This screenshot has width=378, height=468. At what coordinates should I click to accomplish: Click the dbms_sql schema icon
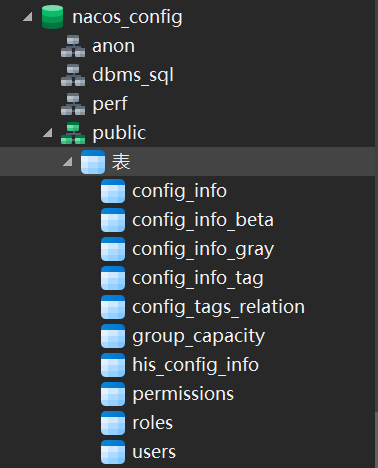[73, 75]
